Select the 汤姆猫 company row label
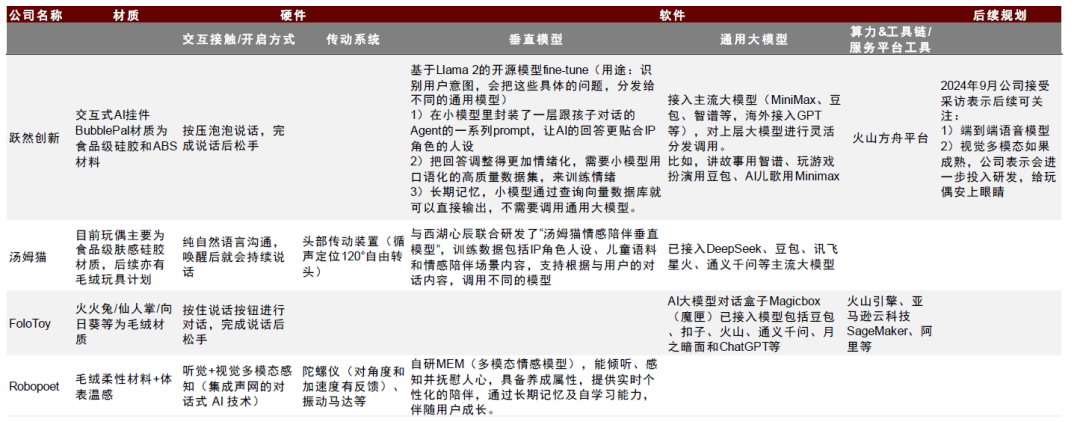Image resolution: width=1080 pixels, height=422 pixels. point(28,256)
